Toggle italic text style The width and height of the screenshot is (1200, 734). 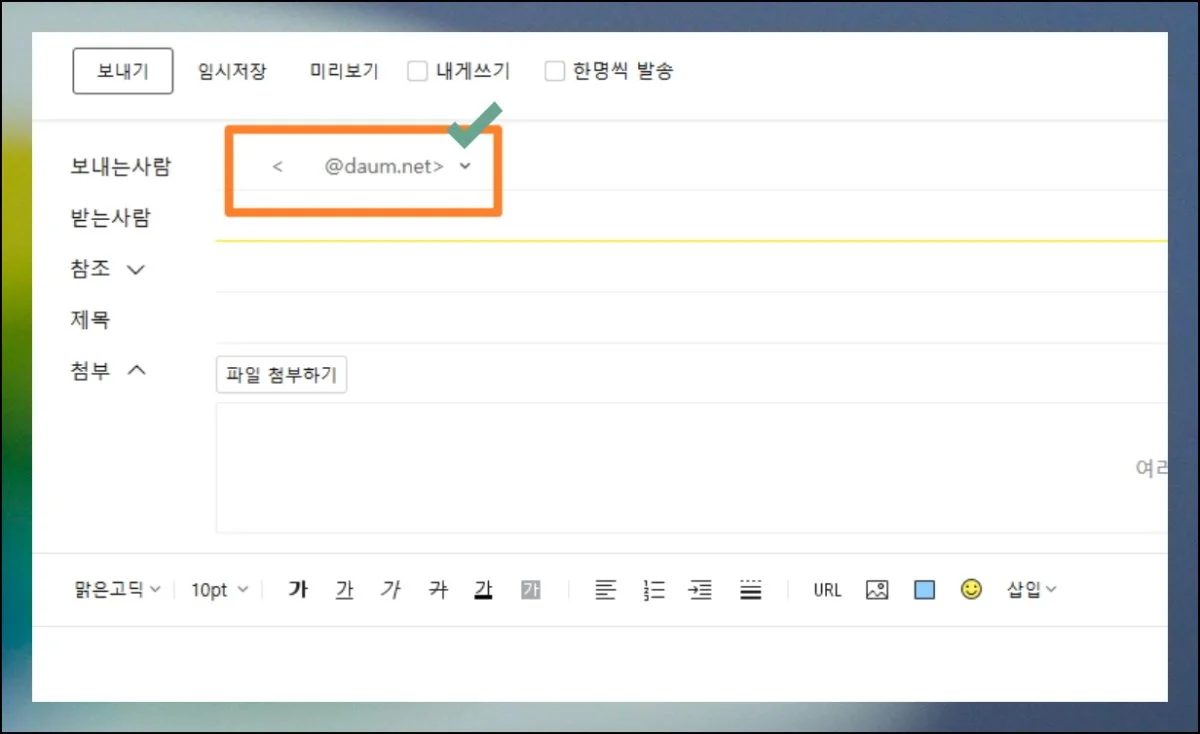tap(391, 589)
